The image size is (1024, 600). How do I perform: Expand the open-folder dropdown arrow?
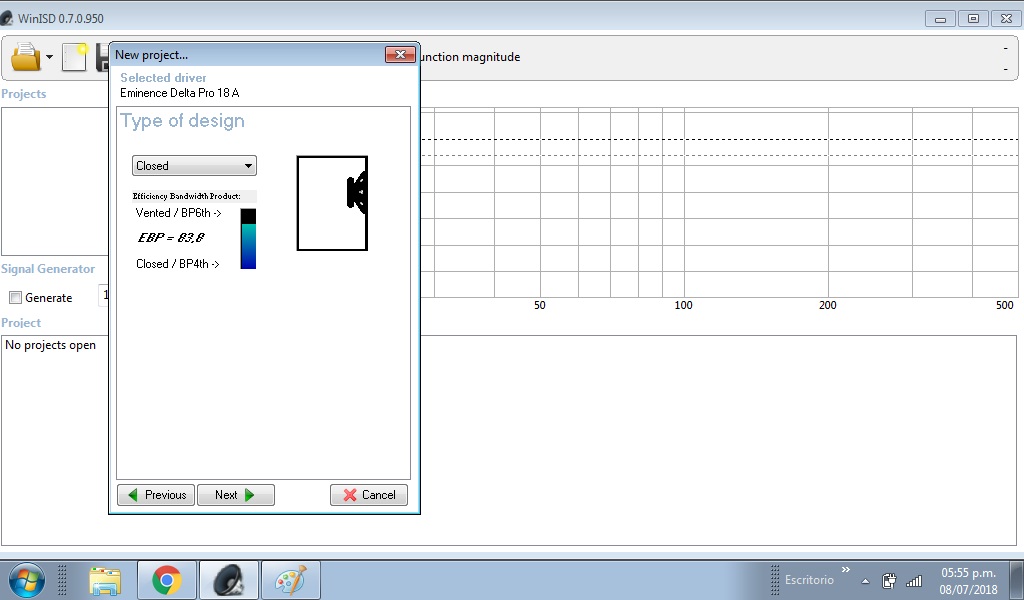click(49, 57)
